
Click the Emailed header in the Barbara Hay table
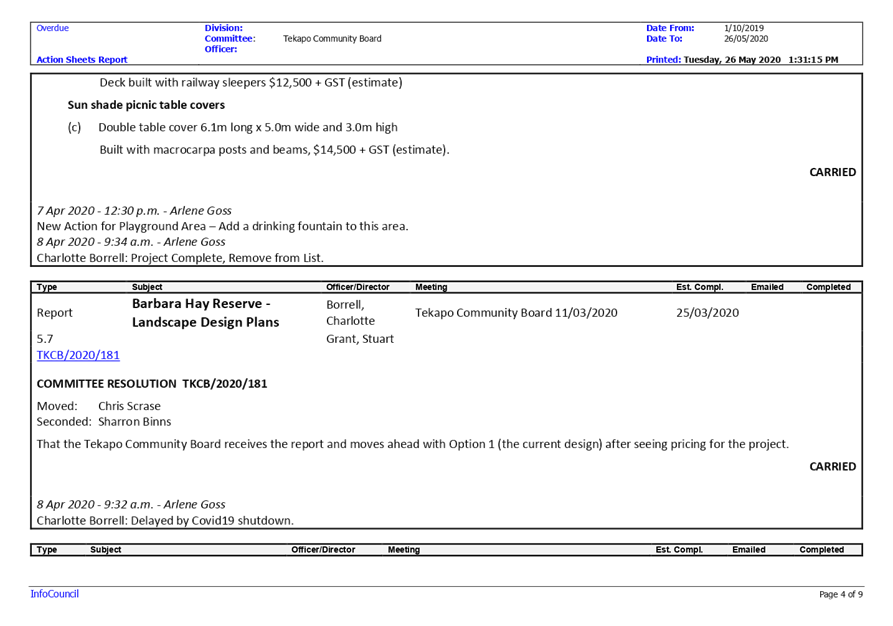pos(767,287)
